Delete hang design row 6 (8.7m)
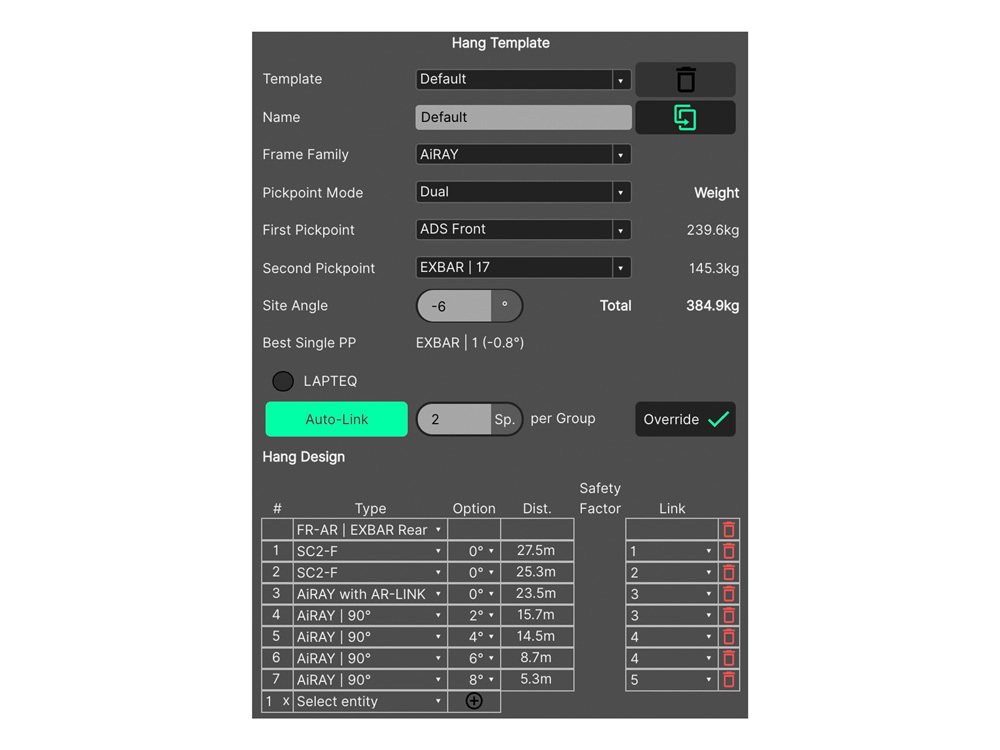1000x750 pixels. pos(728,658)
